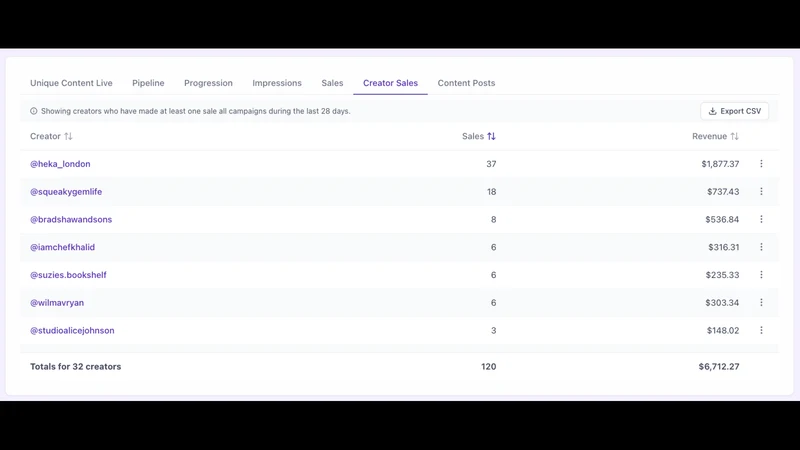The height and width of the screenshot is (450, 800).
Task: Follow the @bradshawandsons creator link
Action: tap(71, 219)
